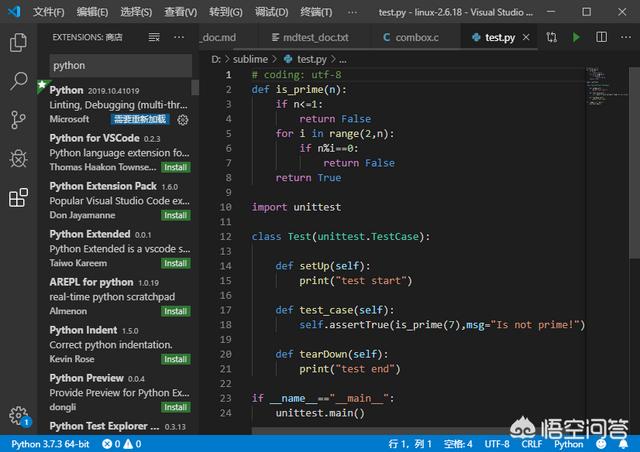
Task: Open the Source Control view
Action: click(x=18, y=120)
